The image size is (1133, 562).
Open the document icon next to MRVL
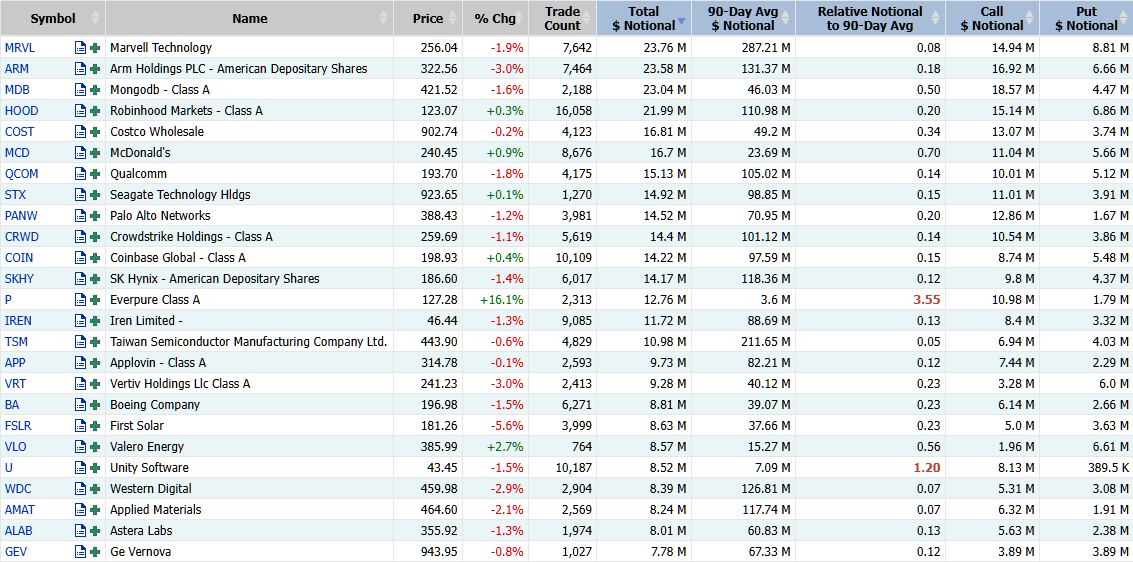[x=80, y=48]
